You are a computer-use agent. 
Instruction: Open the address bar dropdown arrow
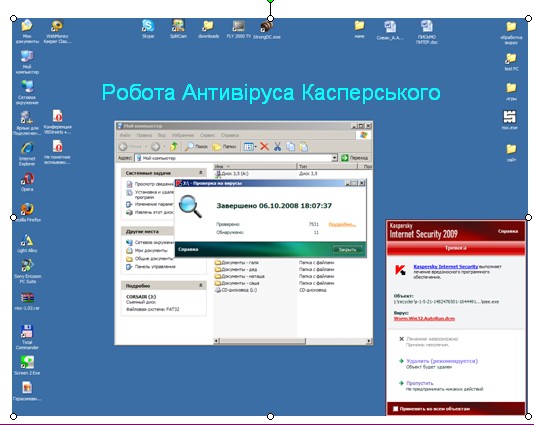tap(334, 158)
